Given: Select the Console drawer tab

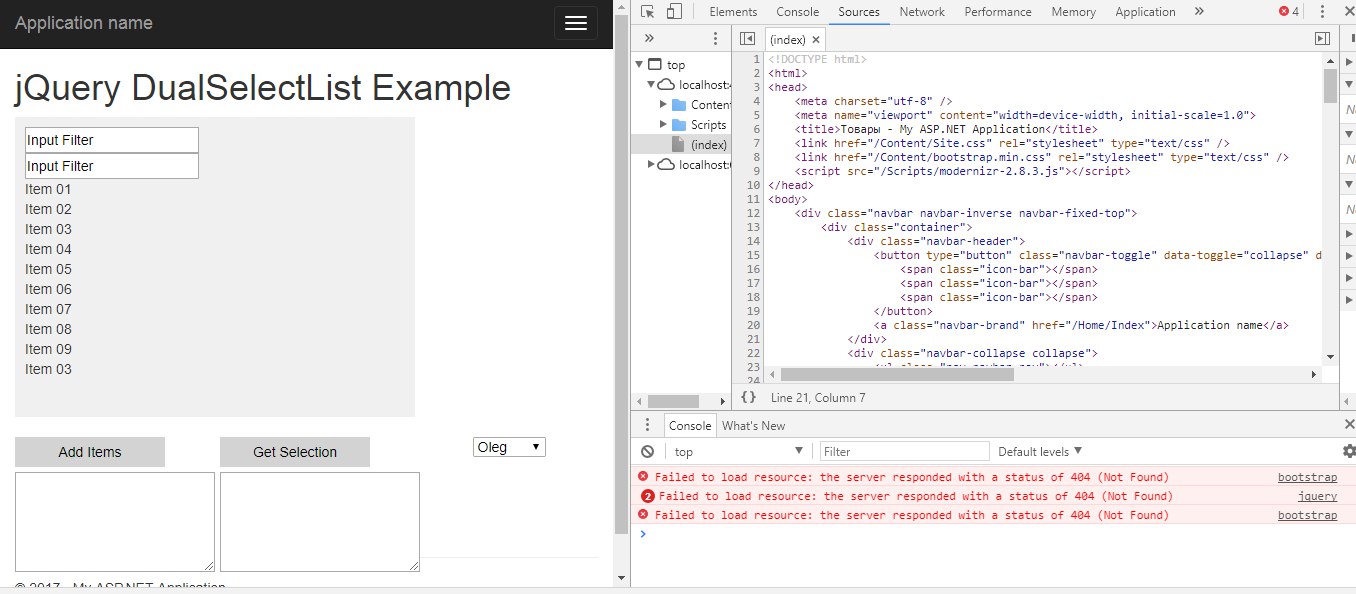Looking at the screenshot, I should click(x=690, y=425).
